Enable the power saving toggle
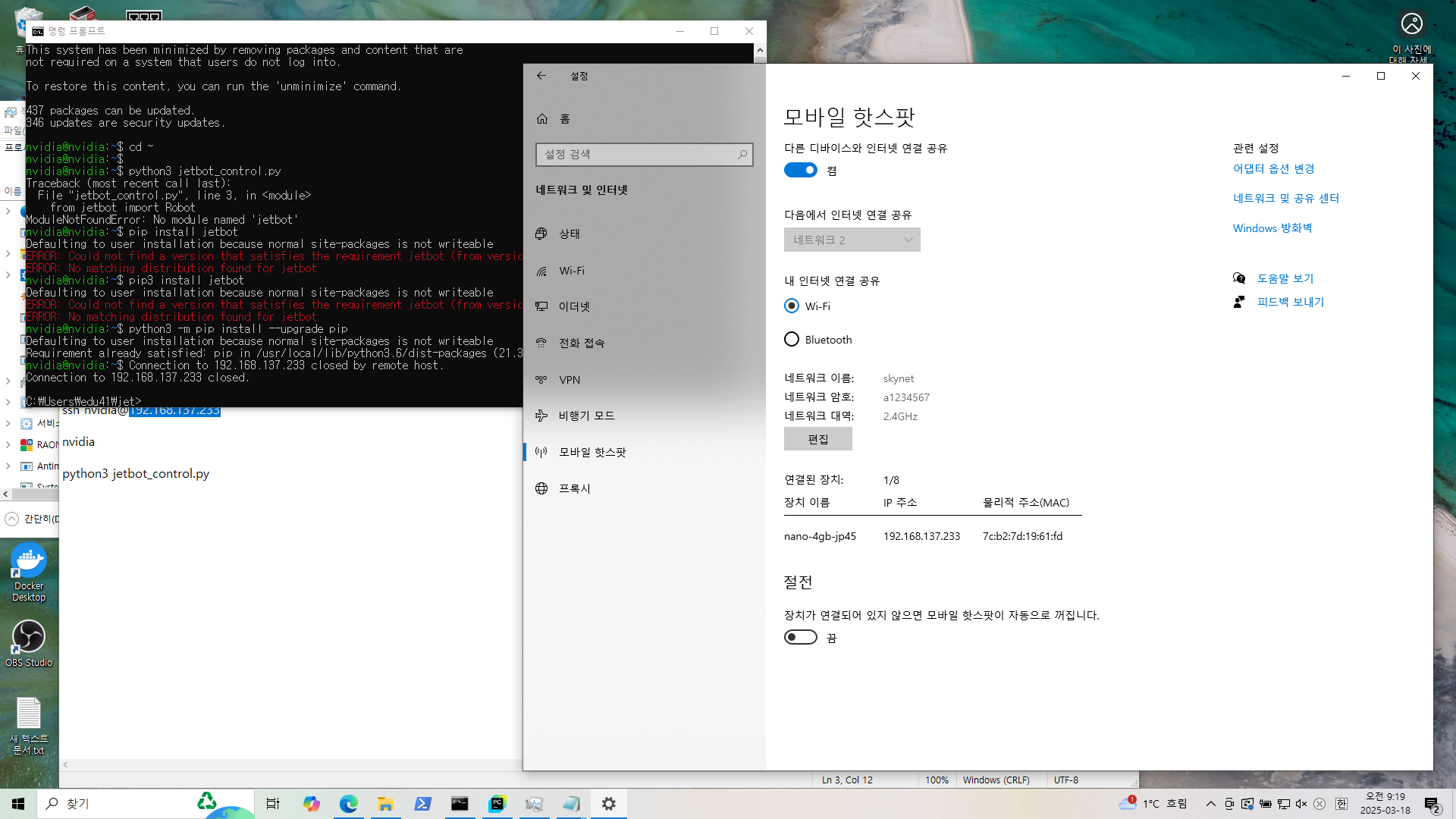This screenshot has height=819, width=1456. tap(800, 638)
